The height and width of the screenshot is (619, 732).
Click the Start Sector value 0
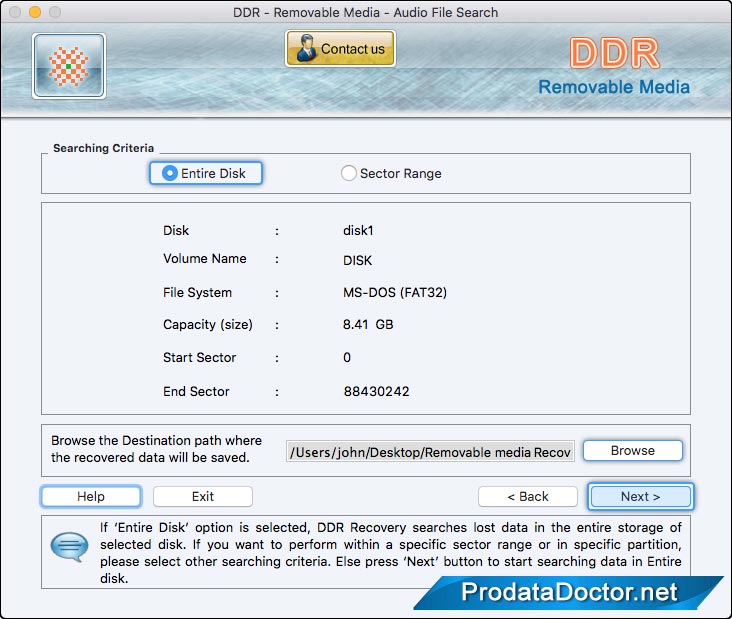[347, 358]
